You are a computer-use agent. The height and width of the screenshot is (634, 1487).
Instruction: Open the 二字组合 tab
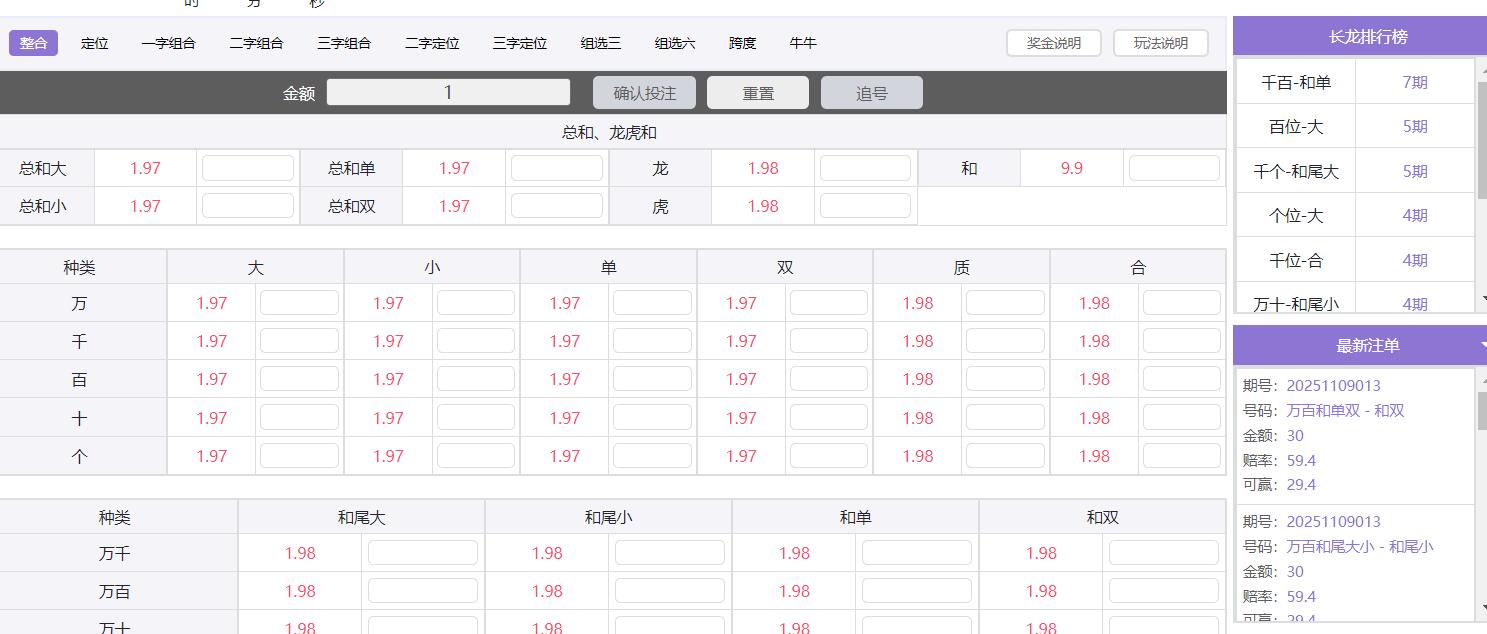coord(256,43)
